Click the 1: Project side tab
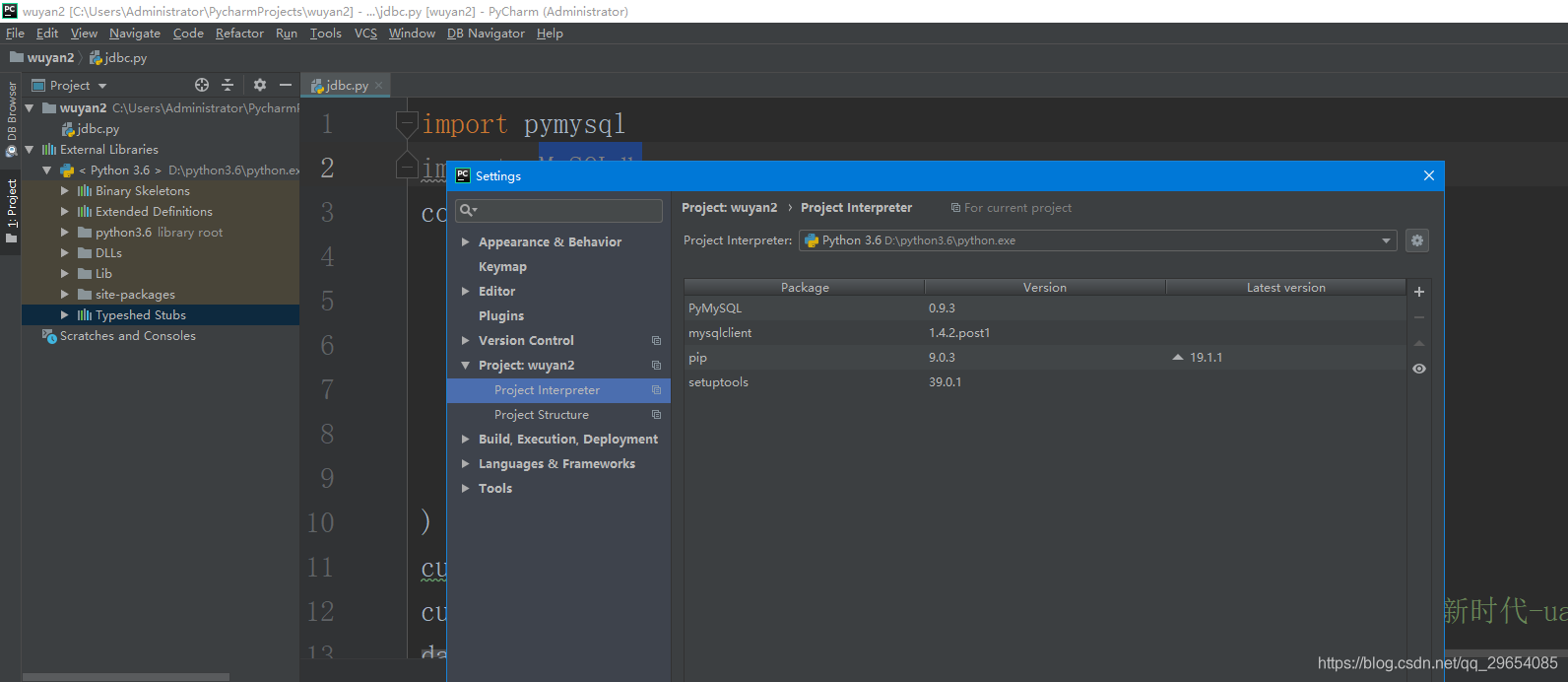Screen dimensions: 1568x682 (11, 211)
